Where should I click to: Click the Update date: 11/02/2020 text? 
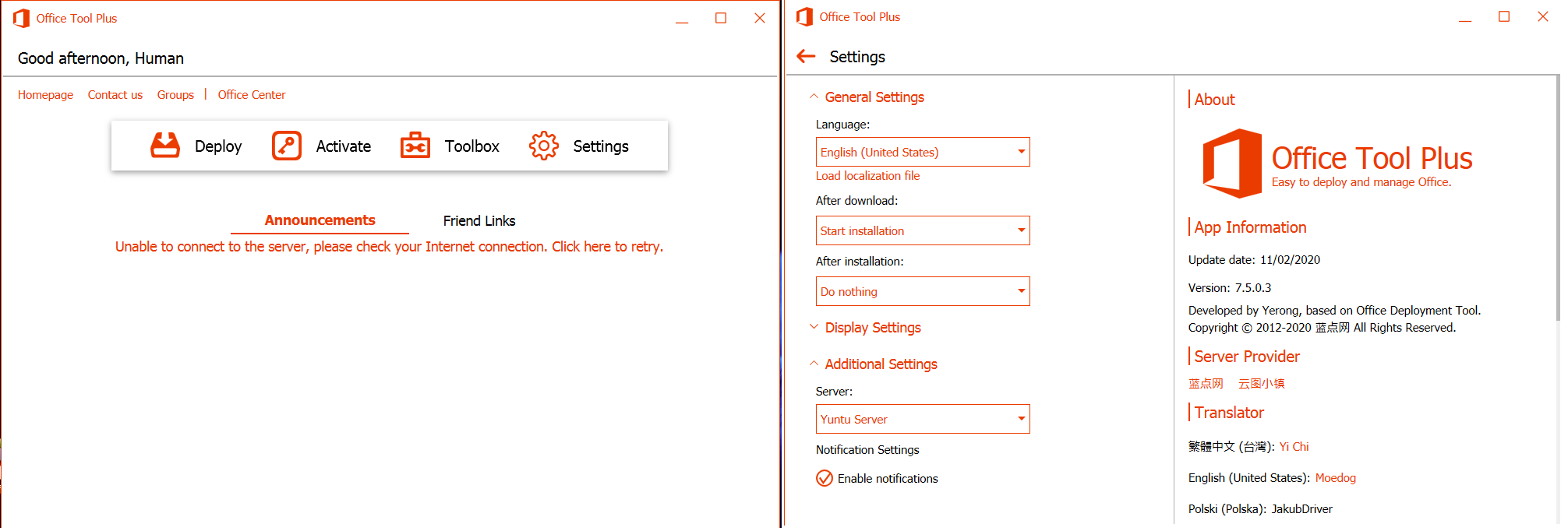pyautogui.click(x=1254, y=260)
